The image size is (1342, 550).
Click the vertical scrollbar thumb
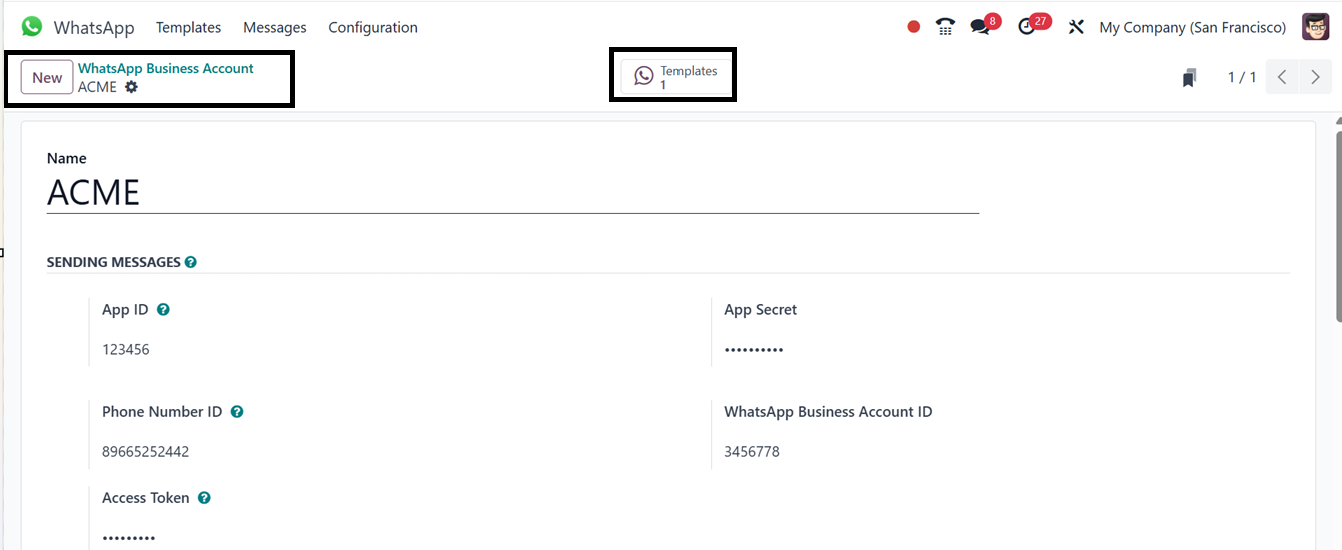coord(1338,225)
